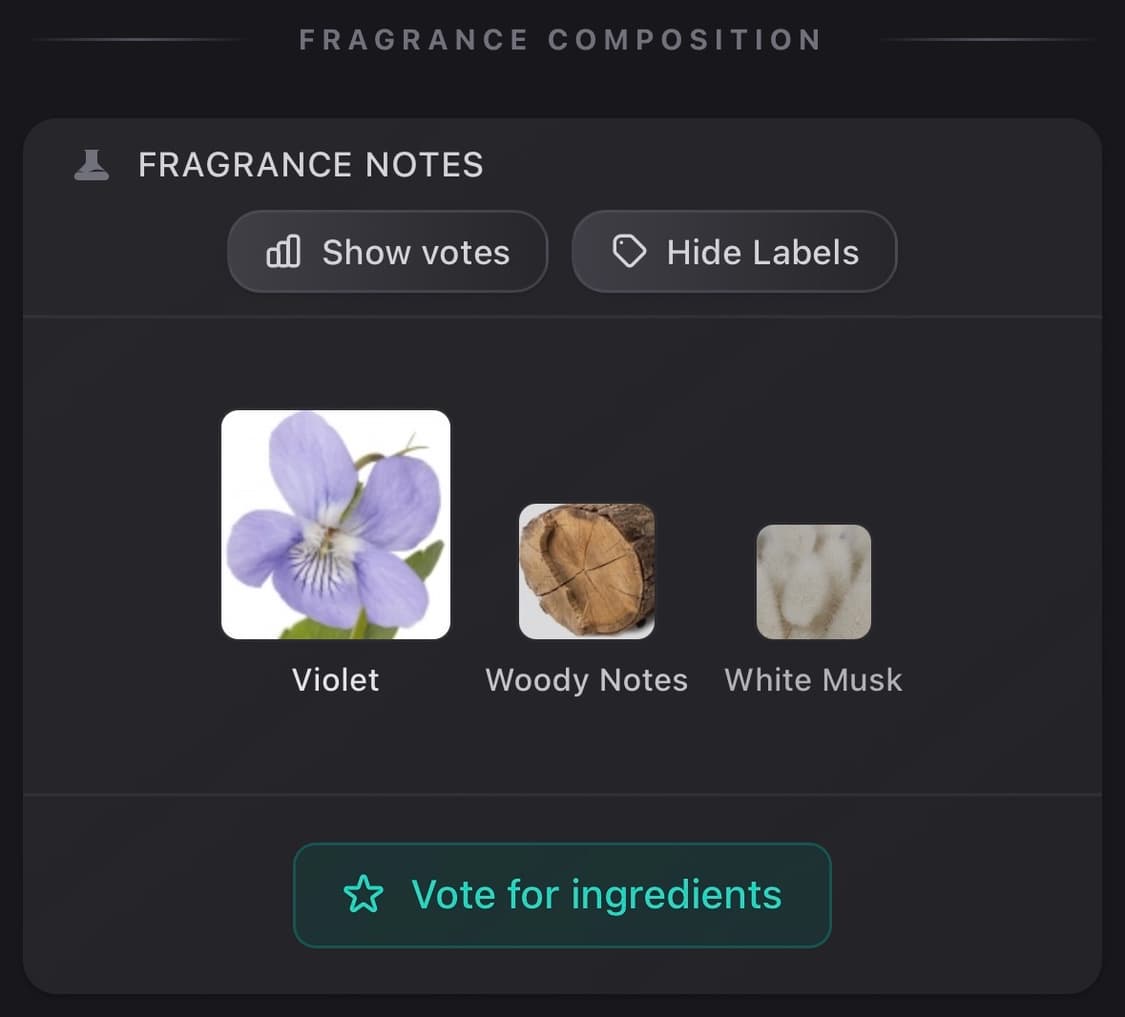
Task: Select the Violet flower image
Action: (336, 524)
